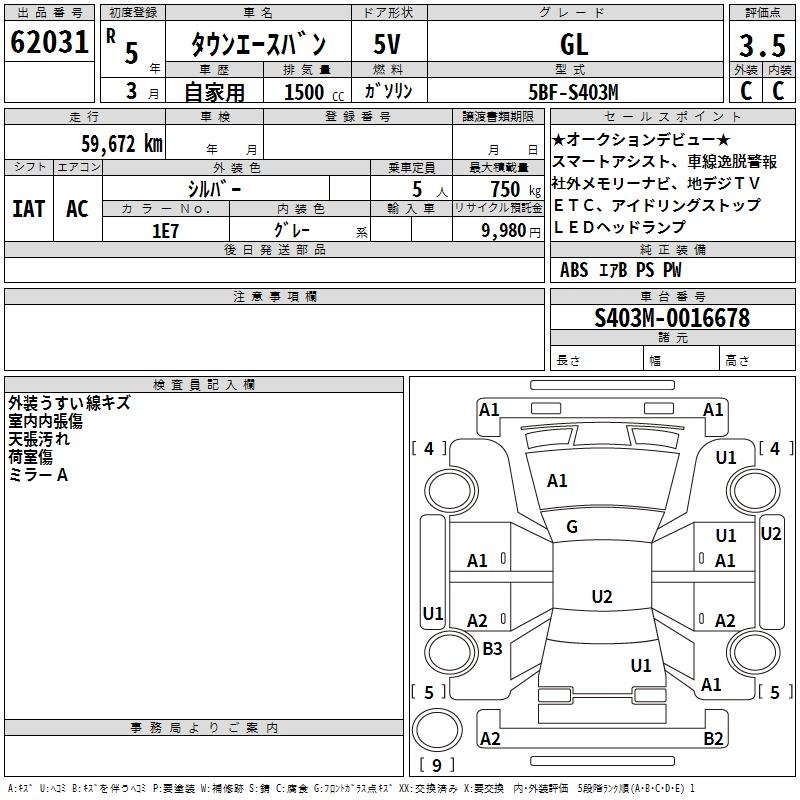Click the A1 mark on the hood

click(557, 481)
